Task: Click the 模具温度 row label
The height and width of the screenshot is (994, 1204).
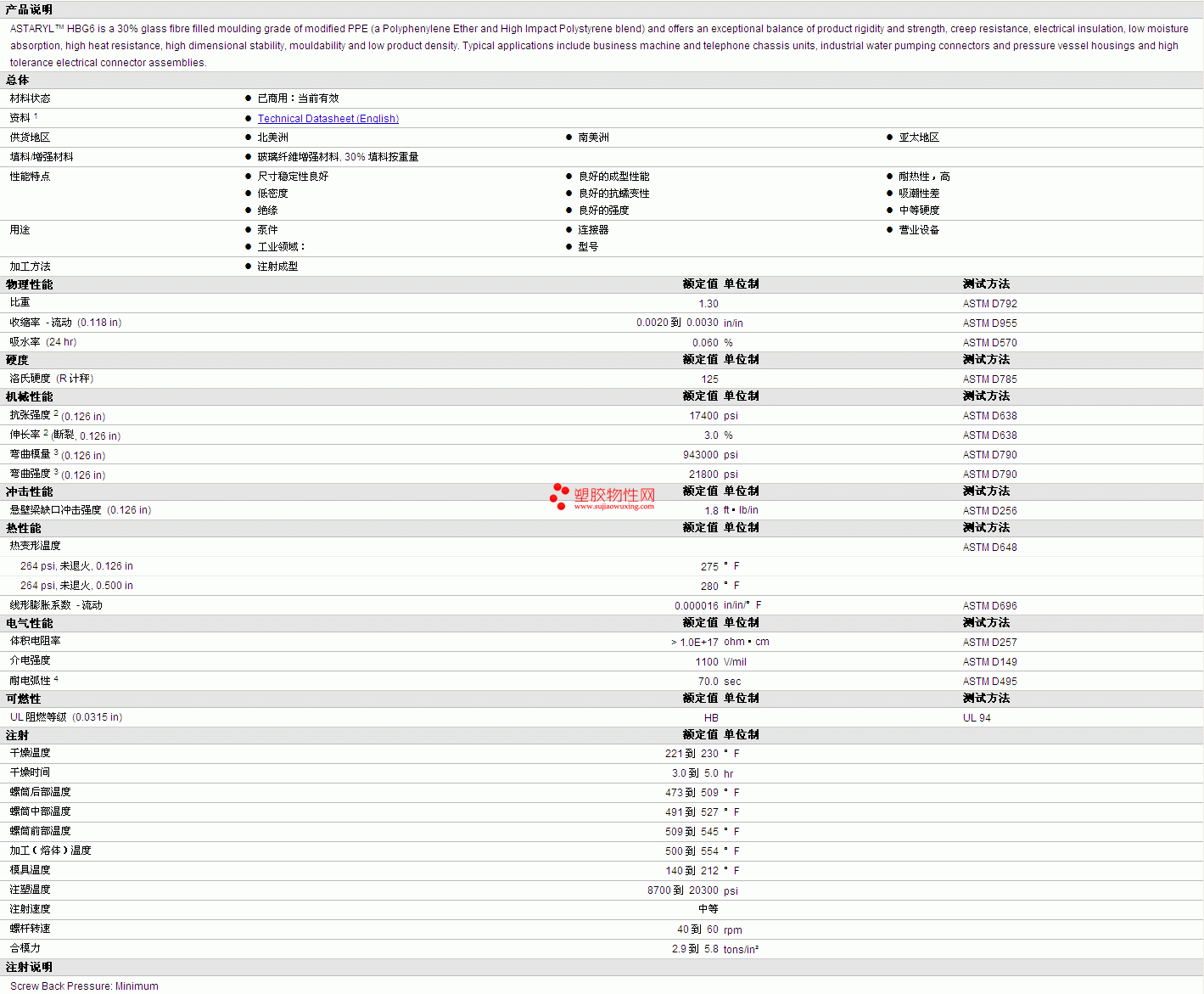Action: coord(30,870)
